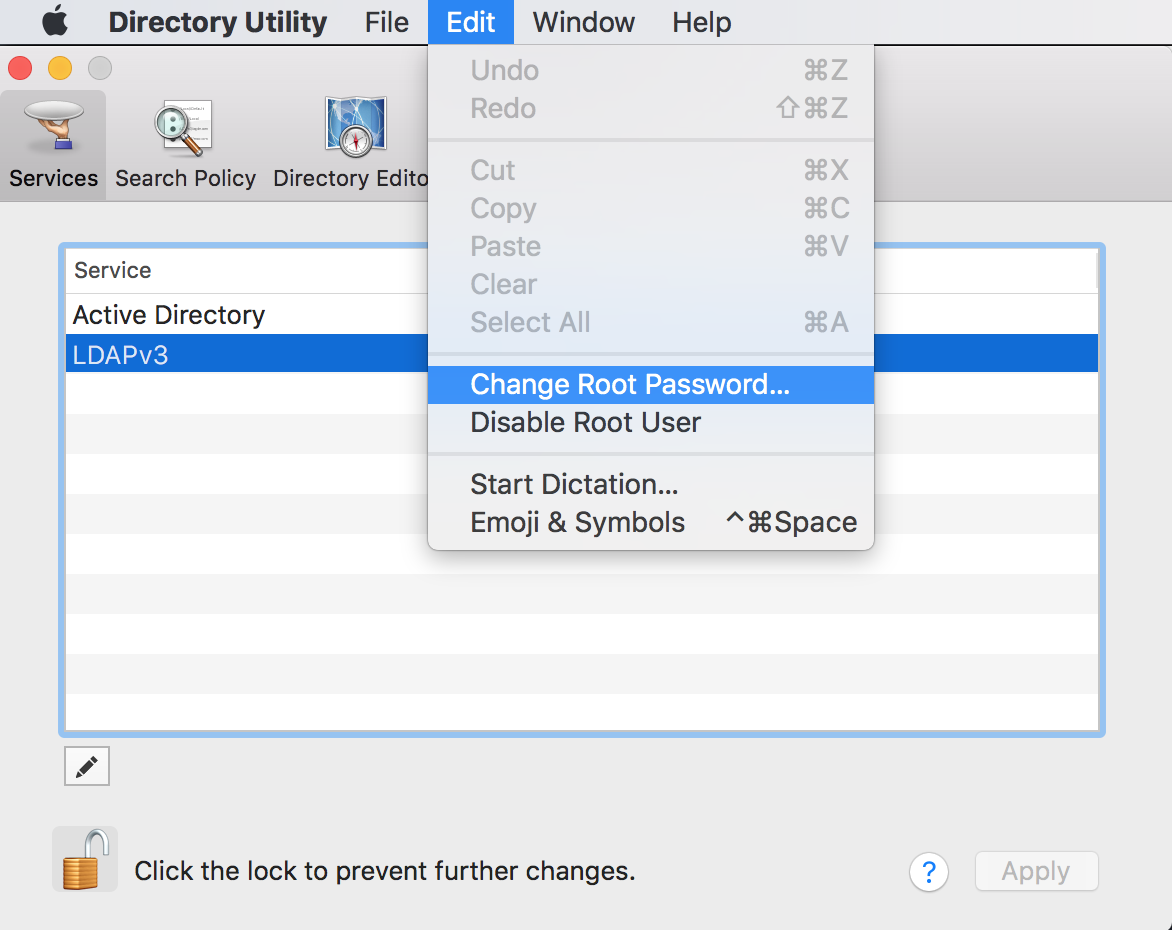The height and width of the screenshot is (930, 1172).
Task: Open the Directory Utility application menu
Action: 217,22
